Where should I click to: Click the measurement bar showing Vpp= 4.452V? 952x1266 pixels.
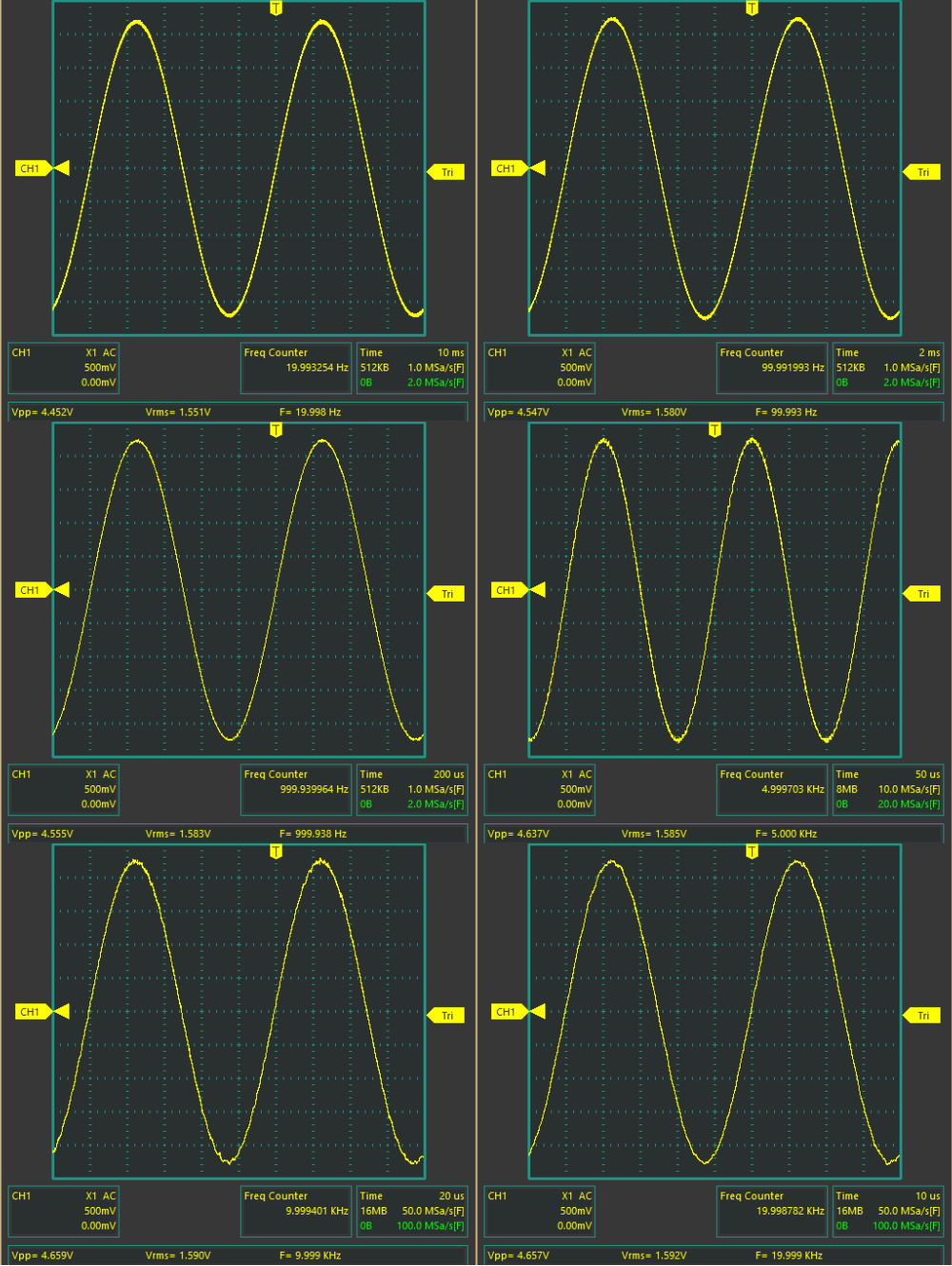[238, 412]
